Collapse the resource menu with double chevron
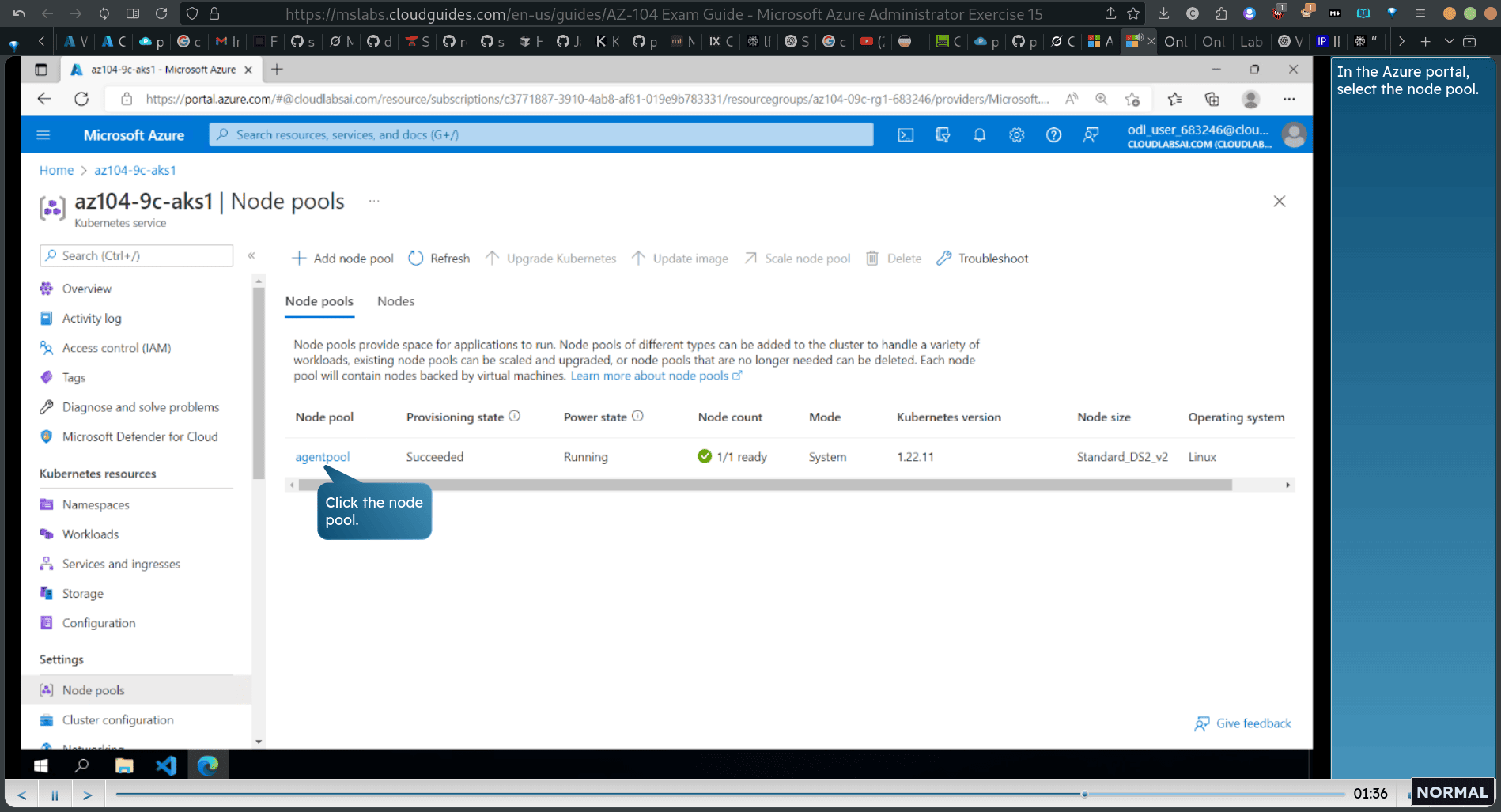The width and height of the screenshot is (1501, 812). pyautogui.click(x=251, y=255)
